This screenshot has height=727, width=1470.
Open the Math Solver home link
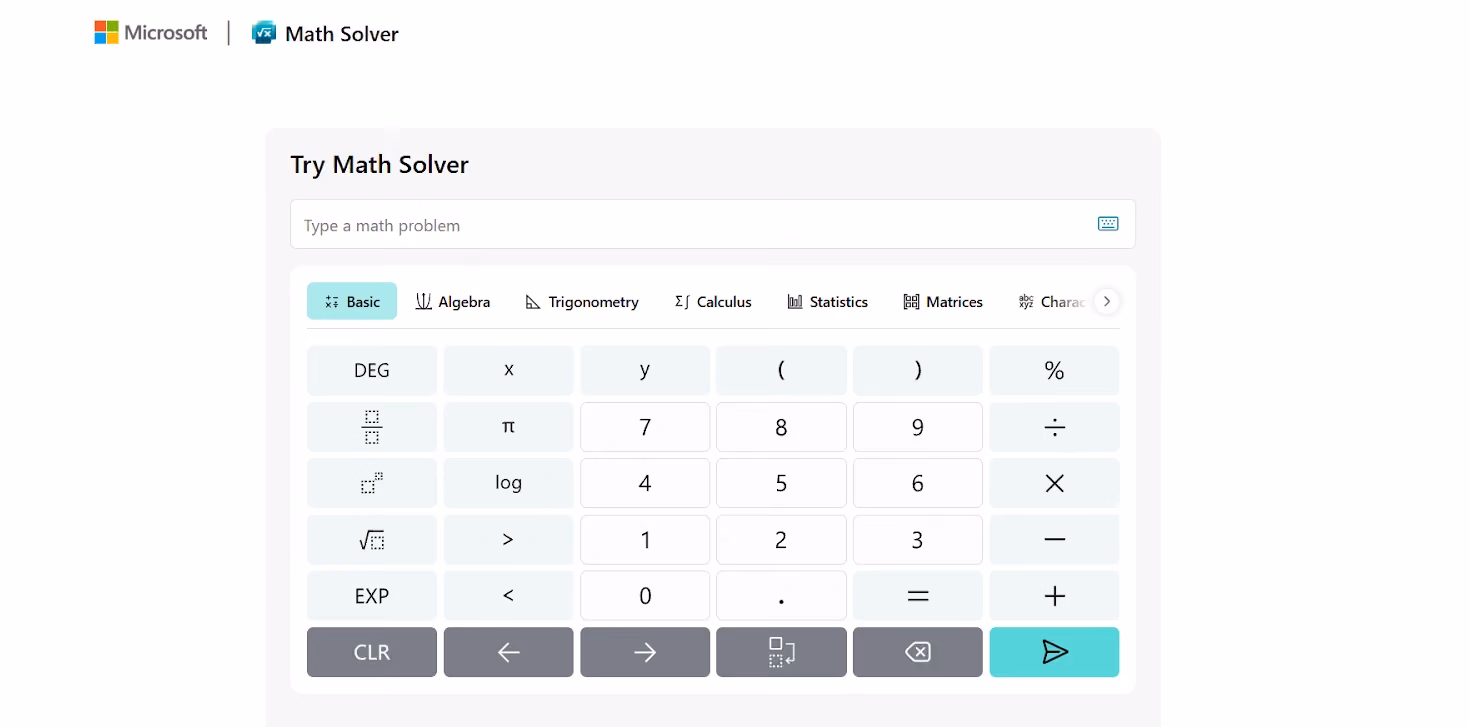pos(342,34)
